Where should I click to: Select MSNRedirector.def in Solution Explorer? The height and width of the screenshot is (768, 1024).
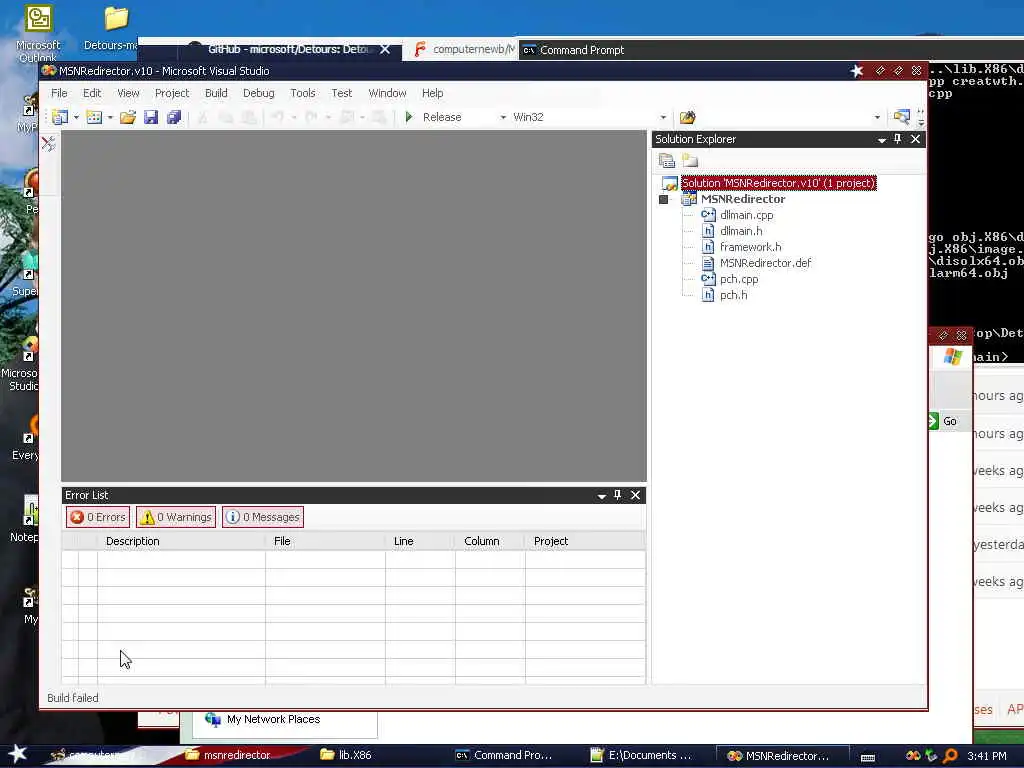pyautogui.click(x=765, y=263)
